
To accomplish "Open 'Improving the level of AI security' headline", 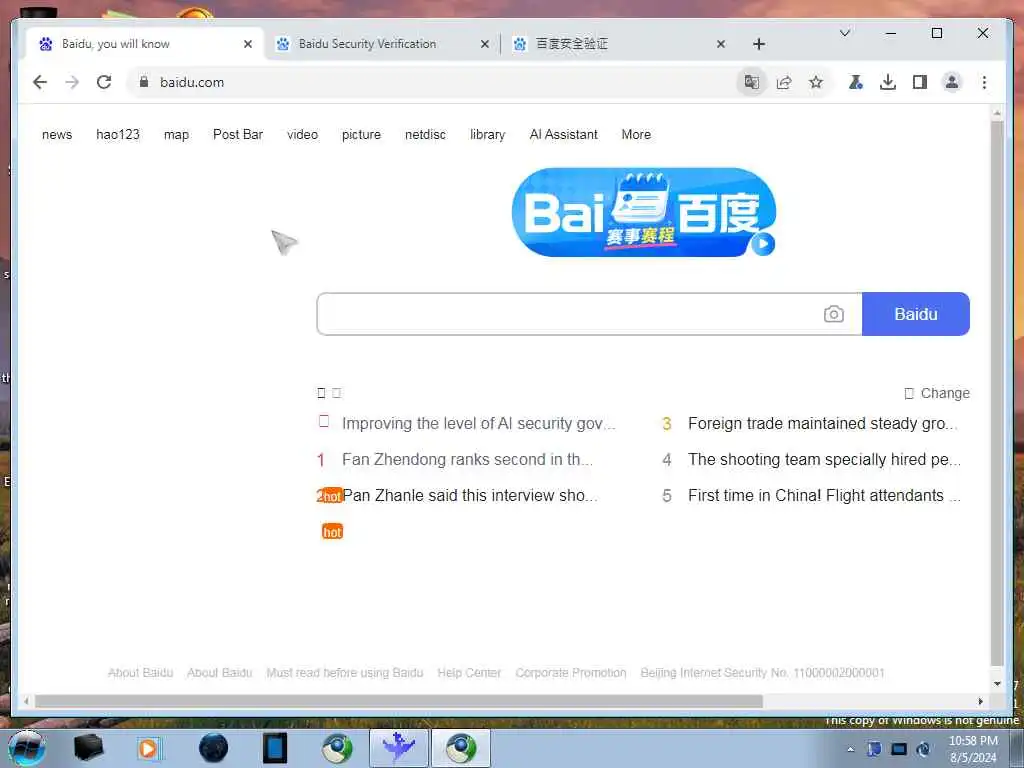I will coord(478,423).
